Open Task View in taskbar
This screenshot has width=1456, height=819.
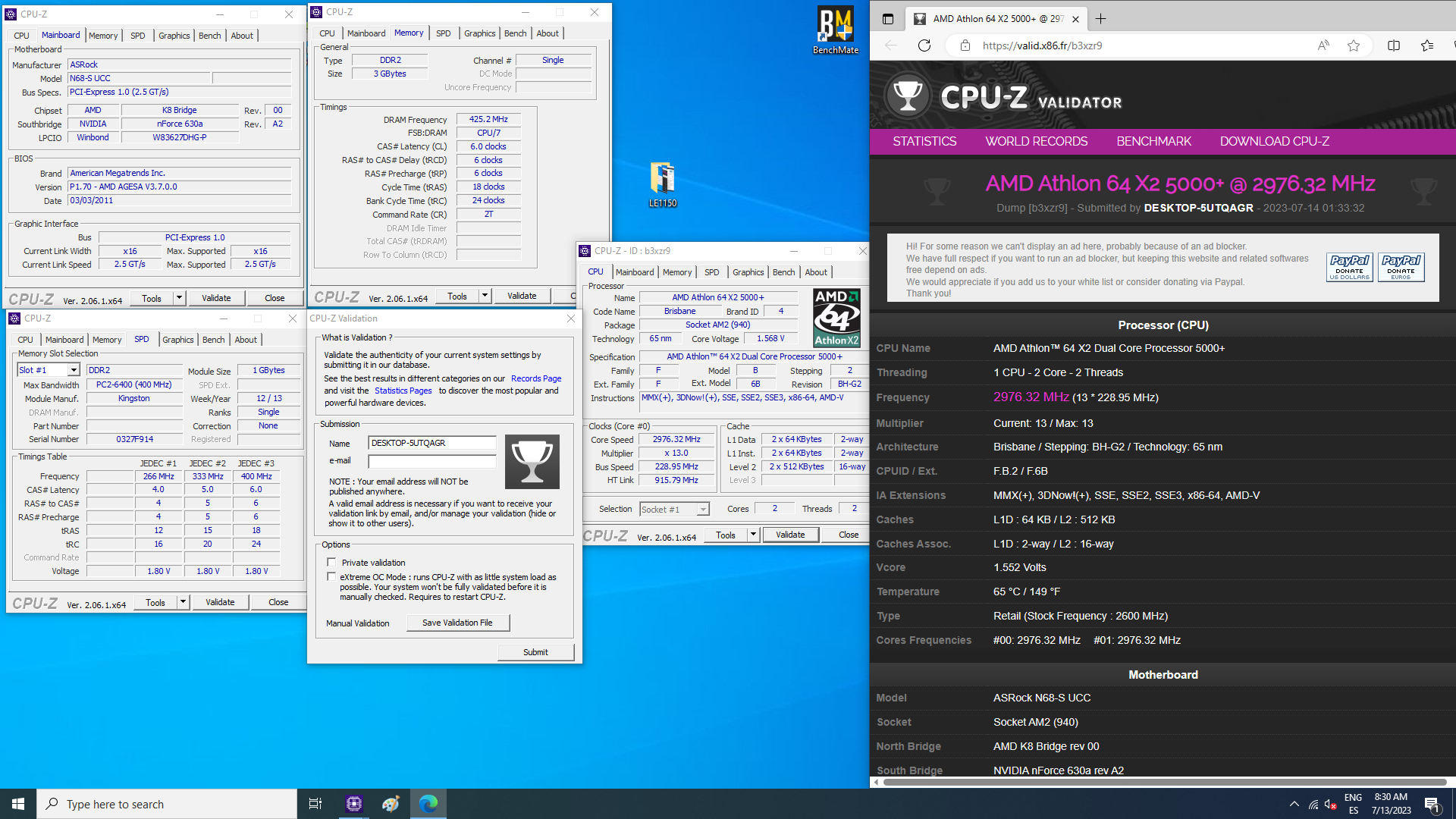click(x=315, y=804)
